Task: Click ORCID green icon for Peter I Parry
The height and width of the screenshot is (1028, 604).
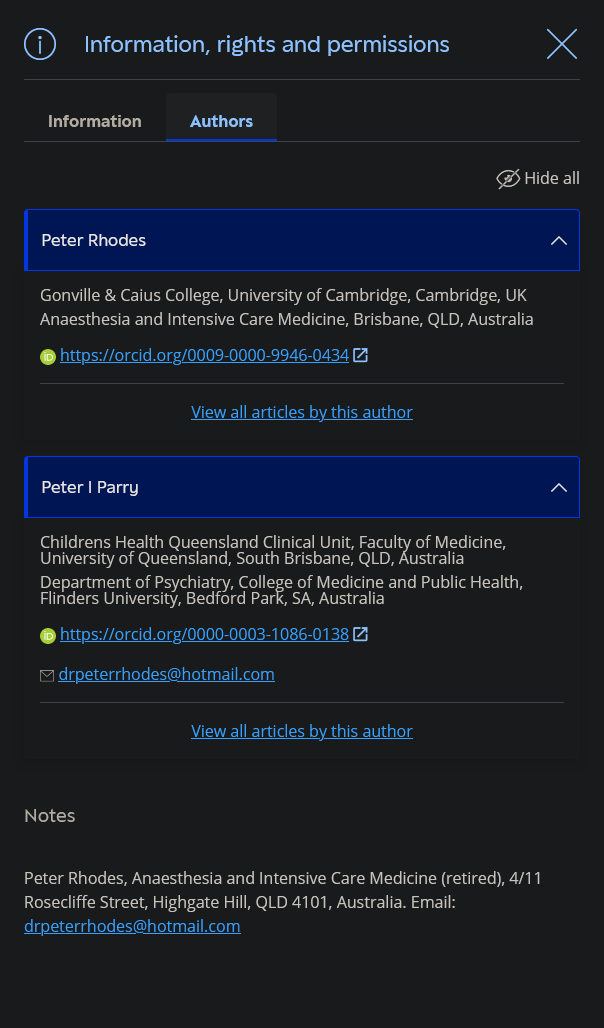Action: [x=48, y=635]
